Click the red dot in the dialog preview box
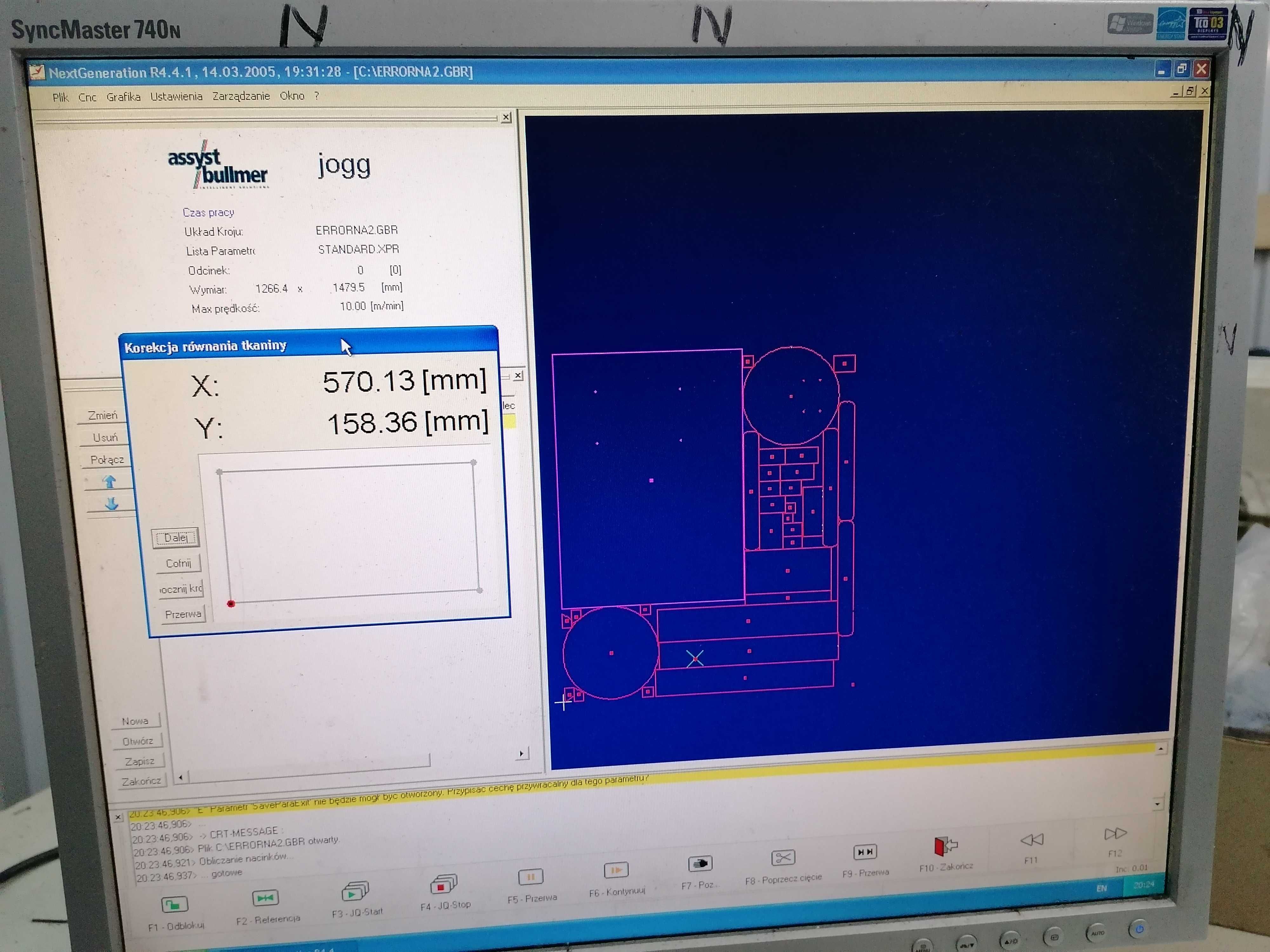Viewport: 1270px width, 952px height. (231, 604)
